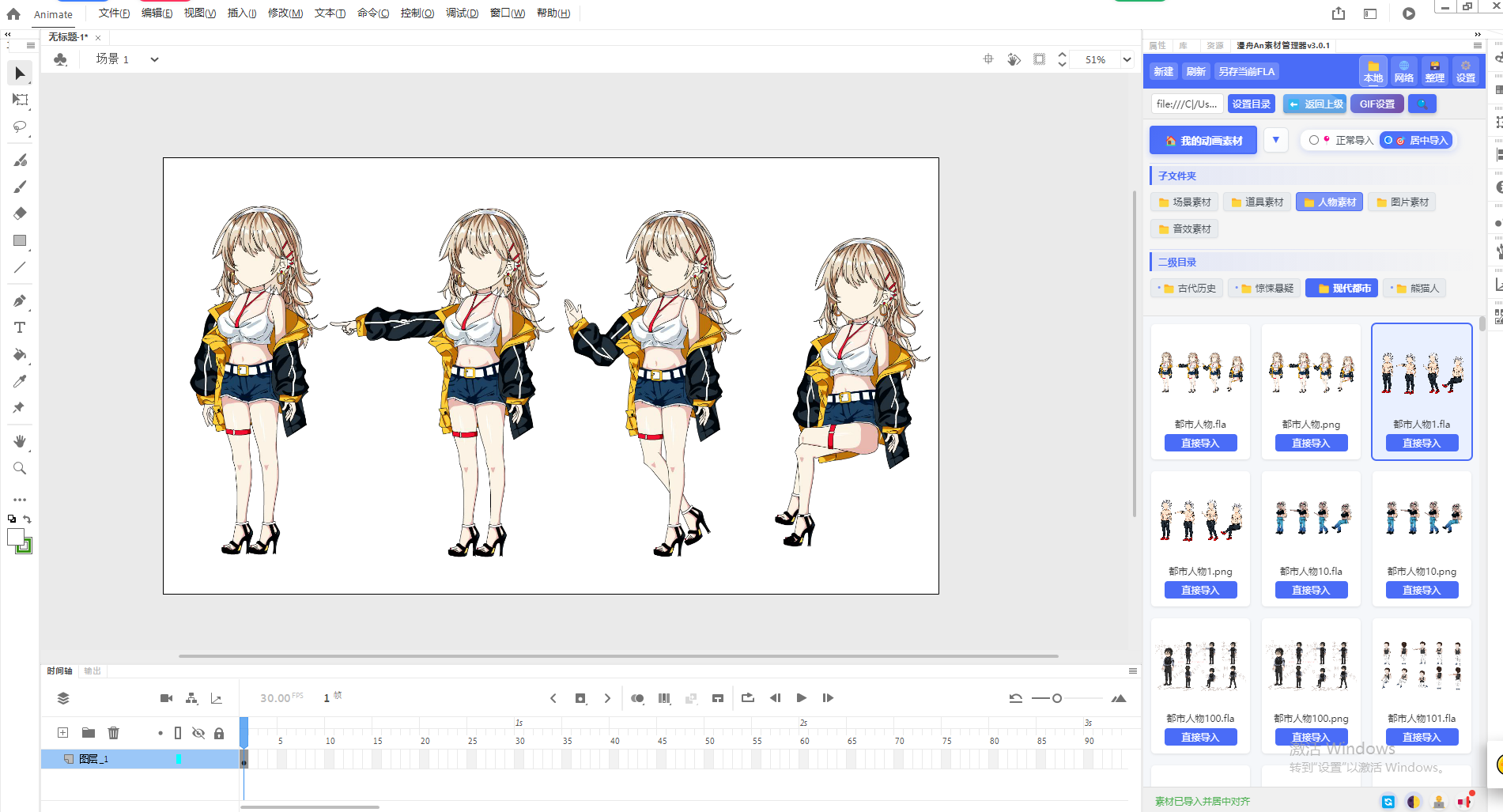Click the GIF设置 button
Image resolution: width=1503 pixels, height=812 pixels.
[1377, 104]
